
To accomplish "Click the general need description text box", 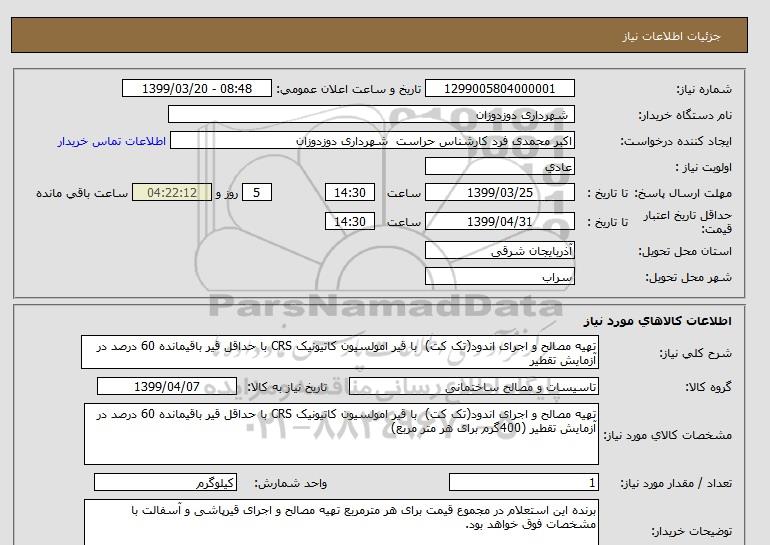I will [x=340, y=352].
